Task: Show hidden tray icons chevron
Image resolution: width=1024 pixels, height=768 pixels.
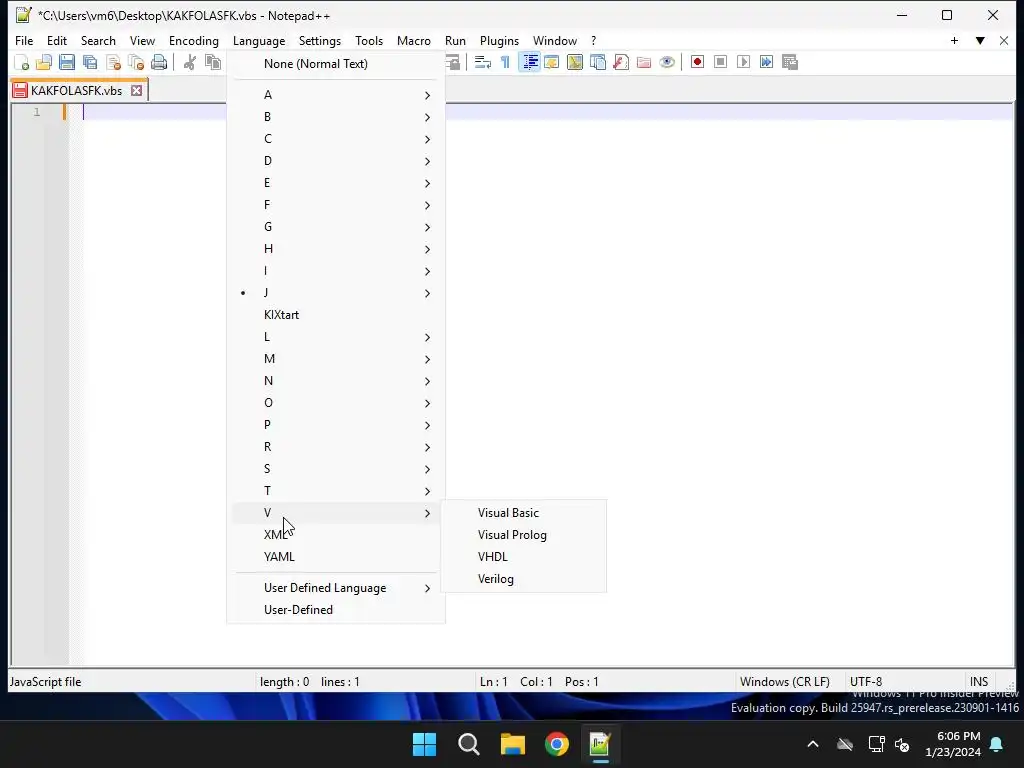Action: point(813,744)
